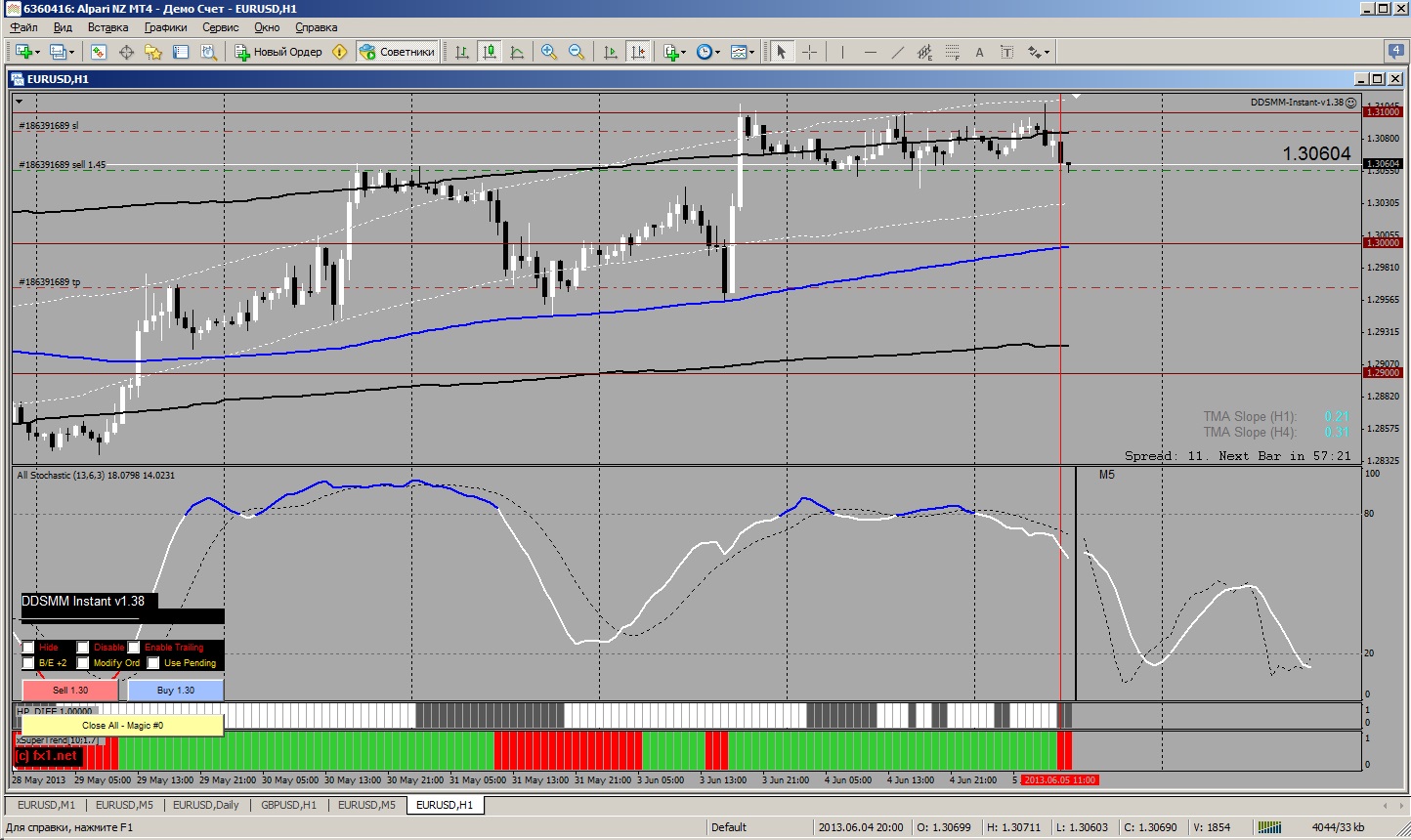Open the New Chart toolbar icon
The image size is (1411, 840).
point(22,52)
